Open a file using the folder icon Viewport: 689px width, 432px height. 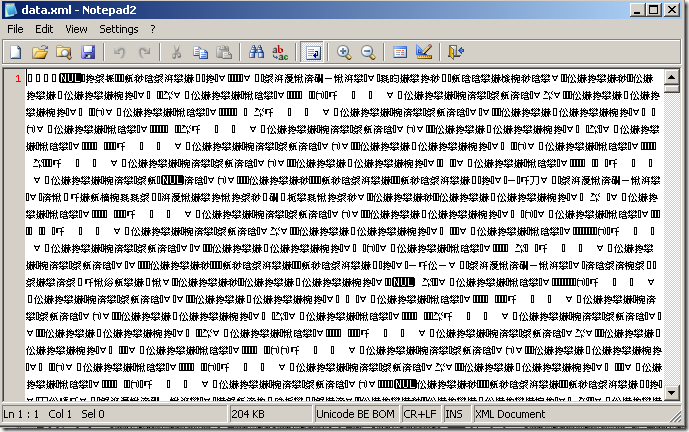(x=40, y=52)
